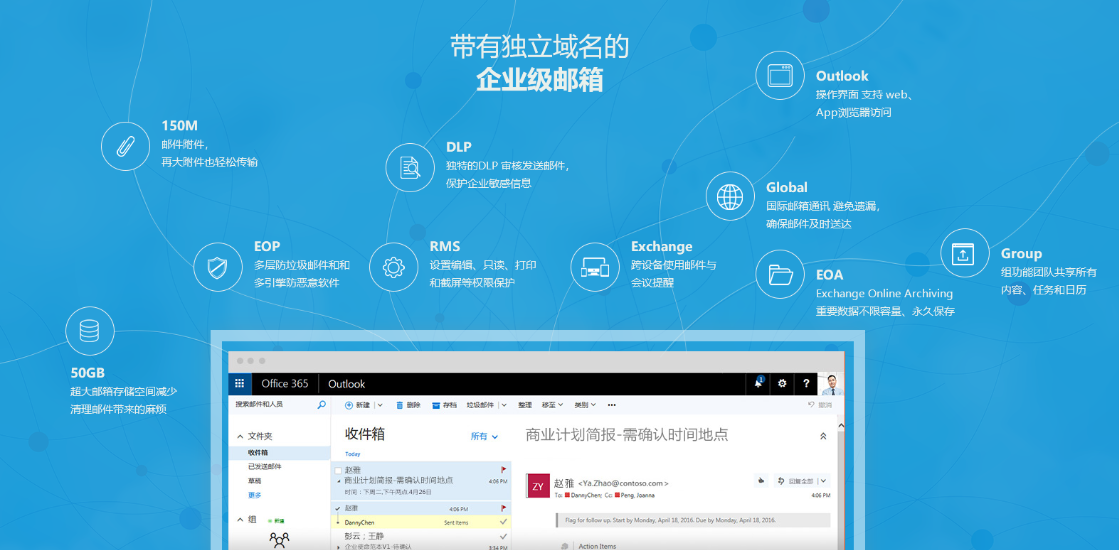Toggle the checkmark on DannyChen row
This screenshot has width=1119, height=550.
(503, 522)
